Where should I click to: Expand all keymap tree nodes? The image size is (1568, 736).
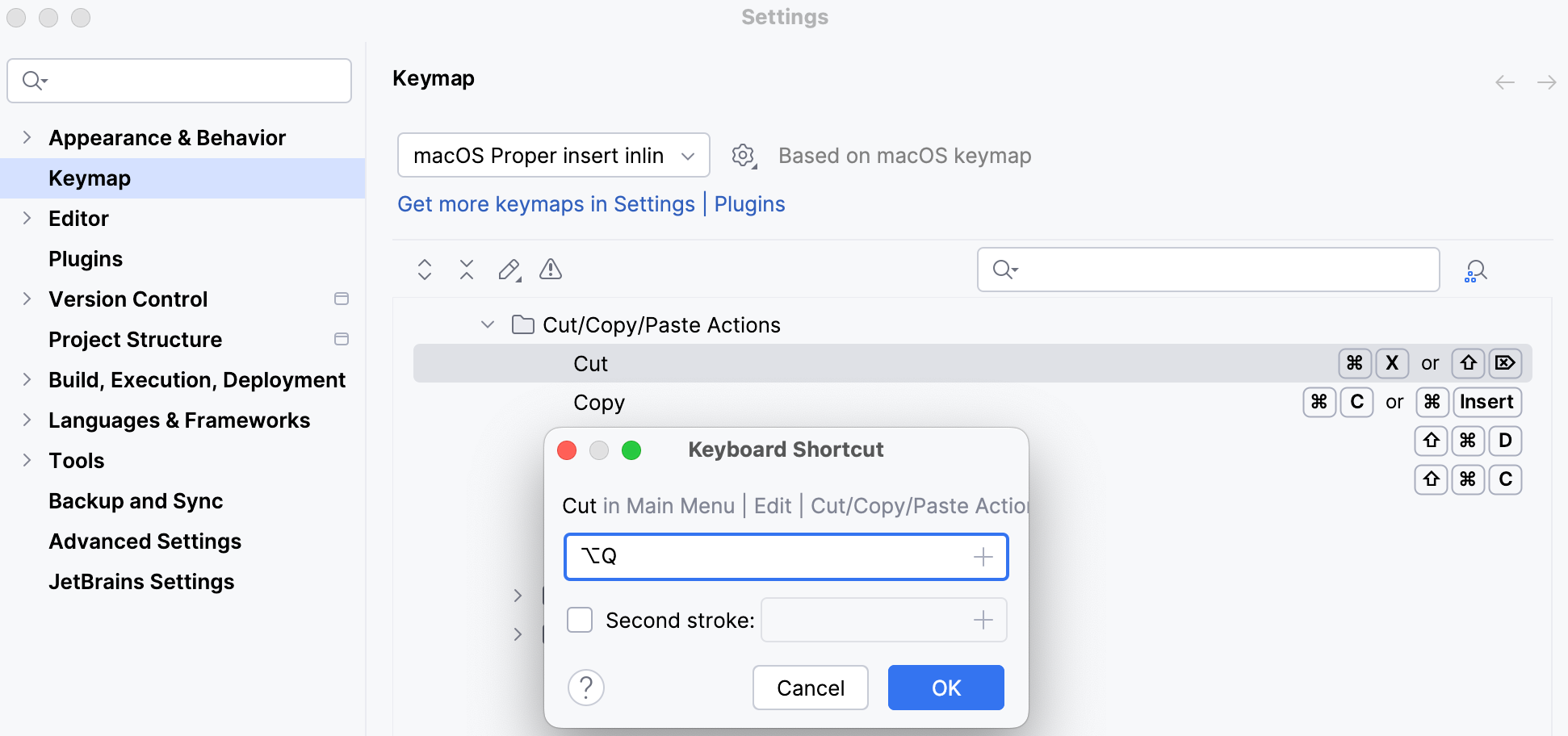coord(424,270)
